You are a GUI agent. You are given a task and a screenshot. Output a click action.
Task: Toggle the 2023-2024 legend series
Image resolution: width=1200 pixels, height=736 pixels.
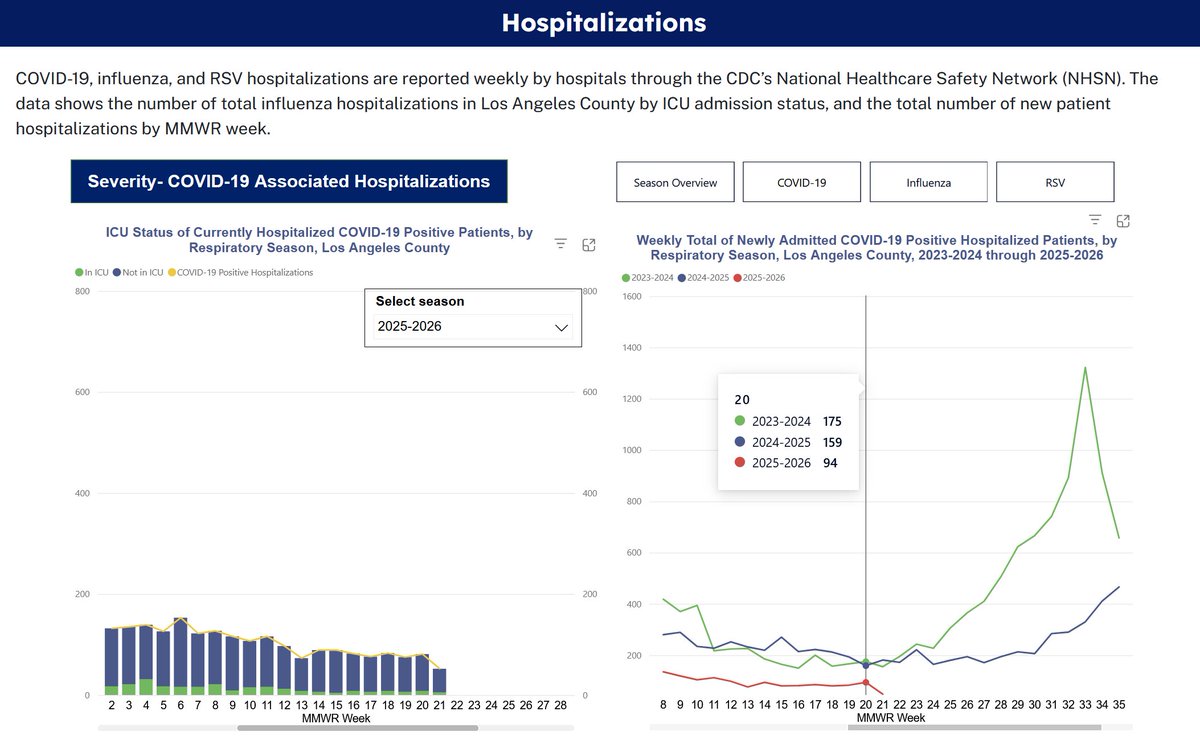pyautogui.click(x=647, y=277)
